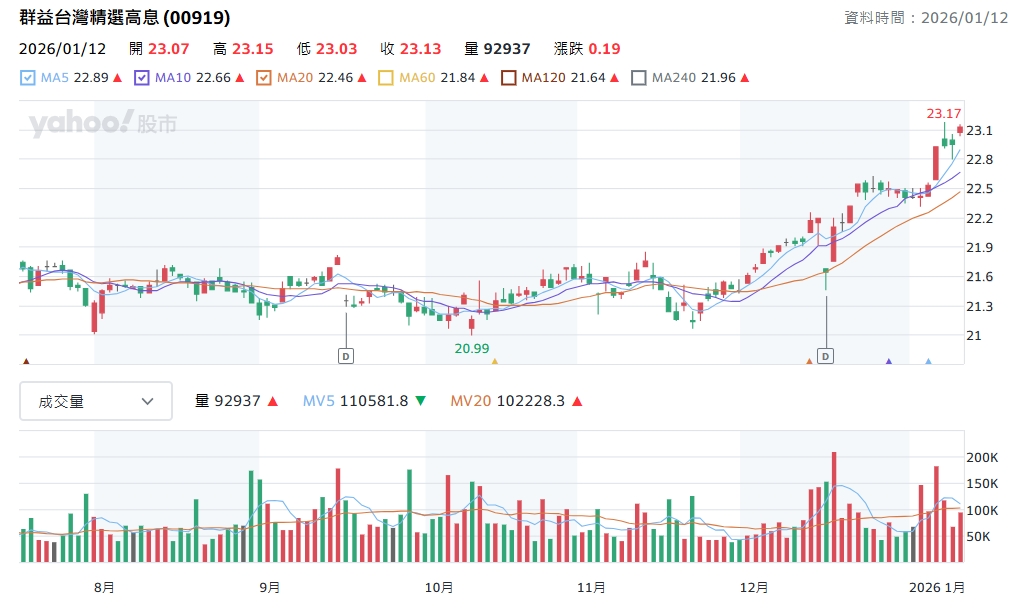Click the yellow triangle marker below 20.99
Screen dimensions: 1023x615
pyautogui.click(x=494, y=361)
